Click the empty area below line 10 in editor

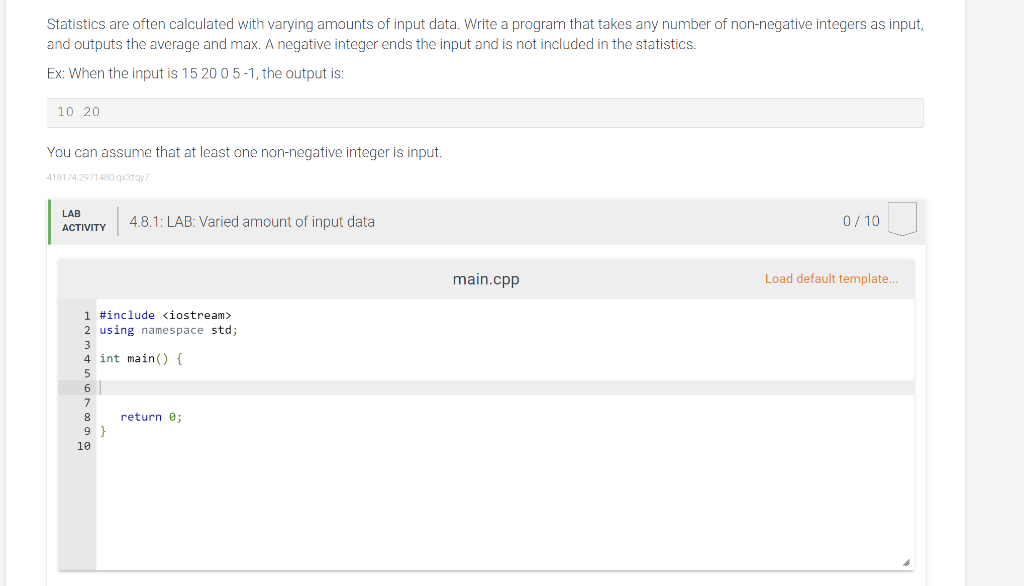pos(505,510)
